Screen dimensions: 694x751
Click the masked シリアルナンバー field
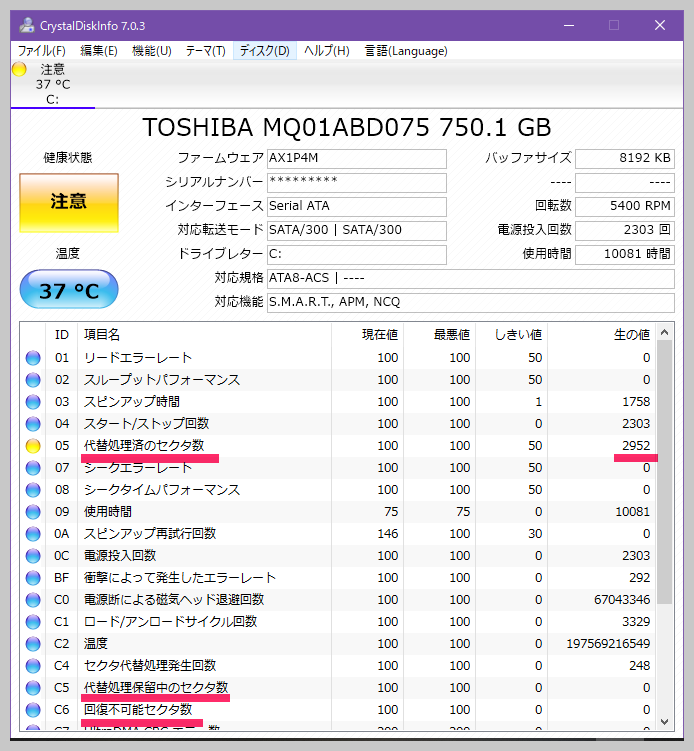[357, 182]
